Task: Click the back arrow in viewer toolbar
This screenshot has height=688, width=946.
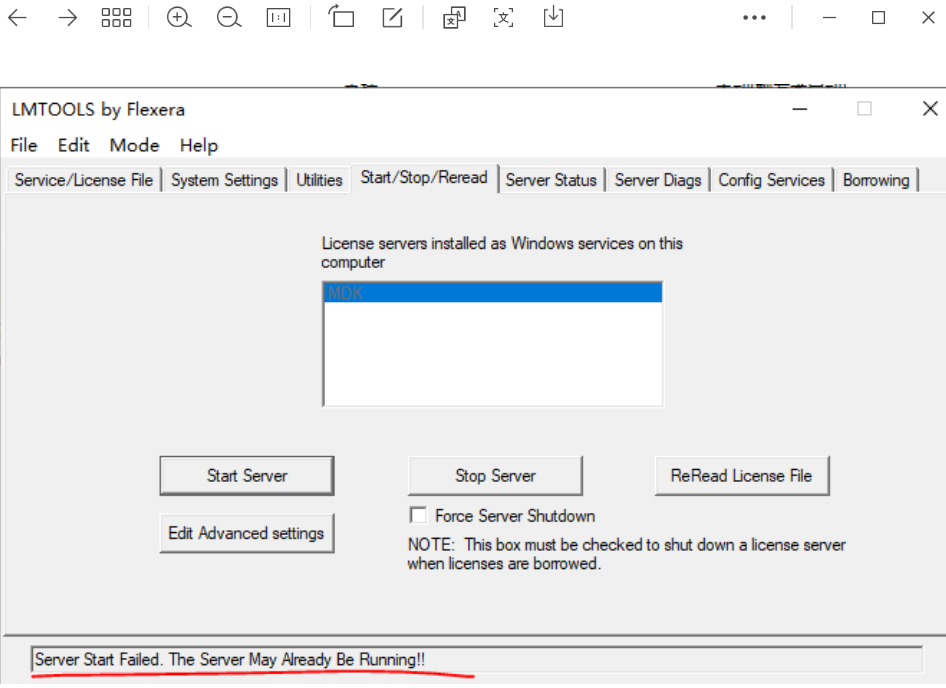Action: click(18, 18)
